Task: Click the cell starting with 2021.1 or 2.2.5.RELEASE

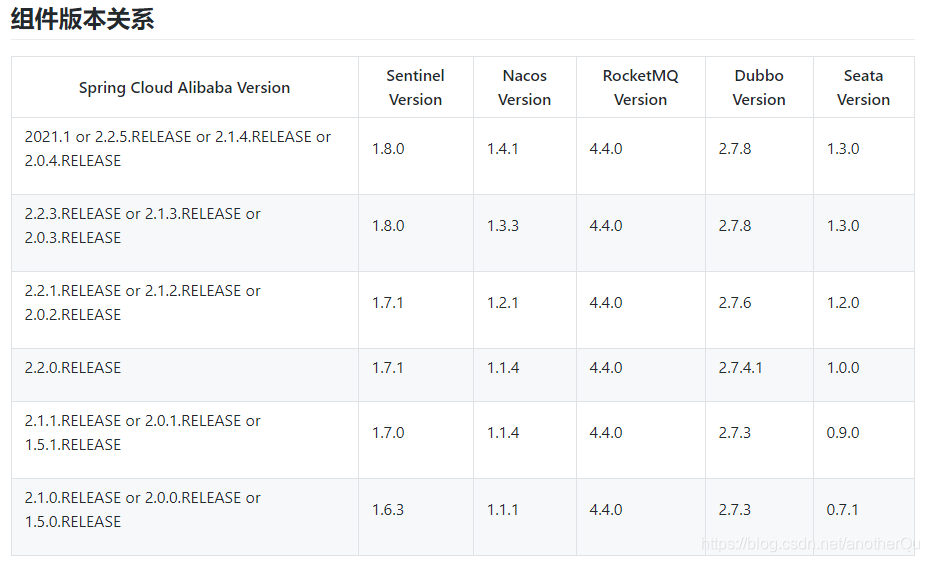Action: 184,156
